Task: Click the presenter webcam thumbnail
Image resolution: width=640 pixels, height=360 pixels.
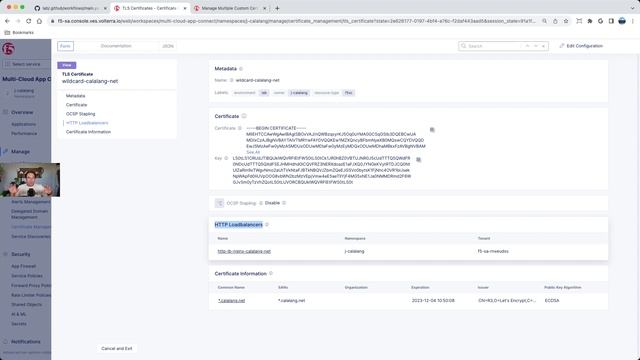Action: [x=30, y=180]
